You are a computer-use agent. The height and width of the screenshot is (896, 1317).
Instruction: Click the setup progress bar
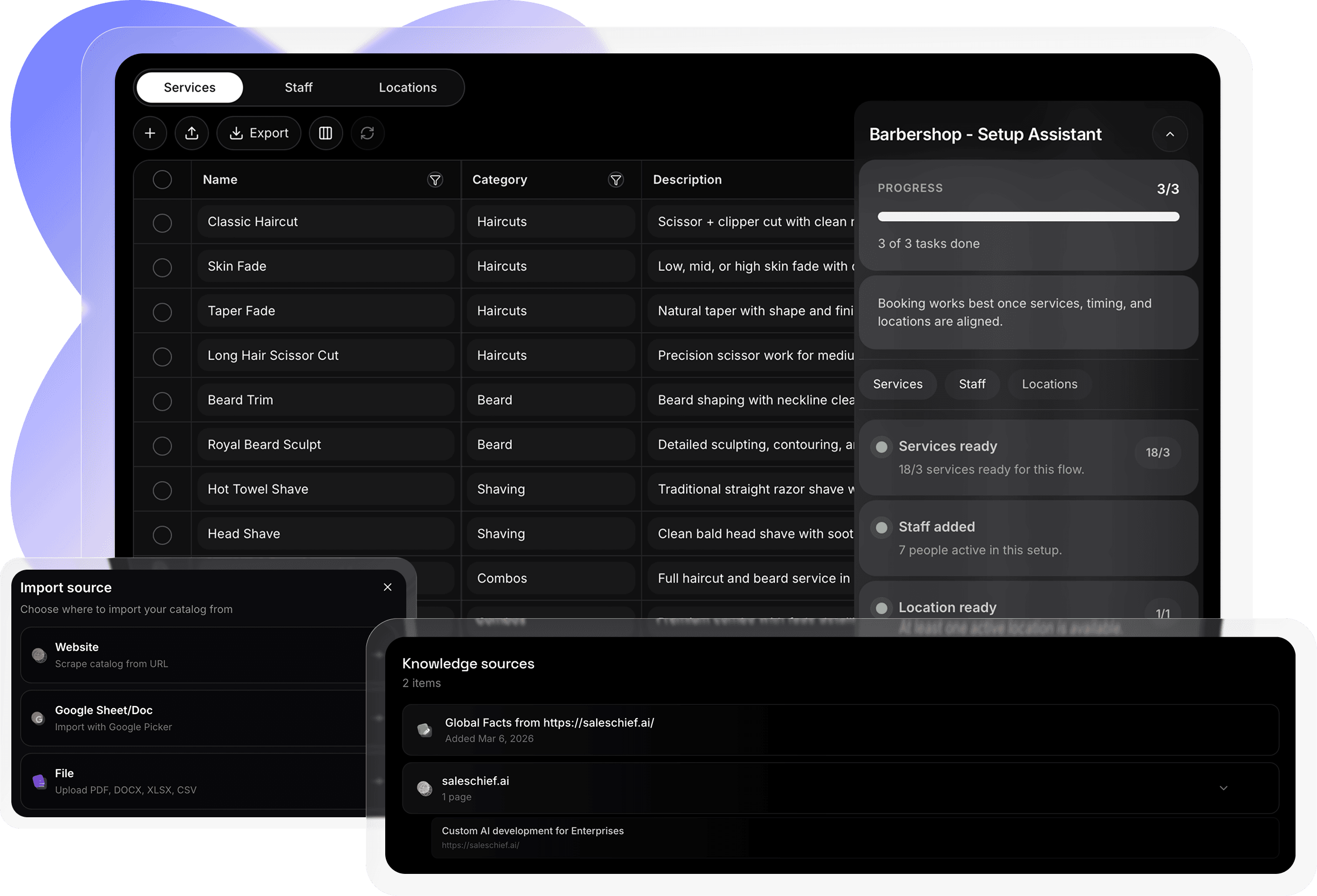[x=1028, y=216]
